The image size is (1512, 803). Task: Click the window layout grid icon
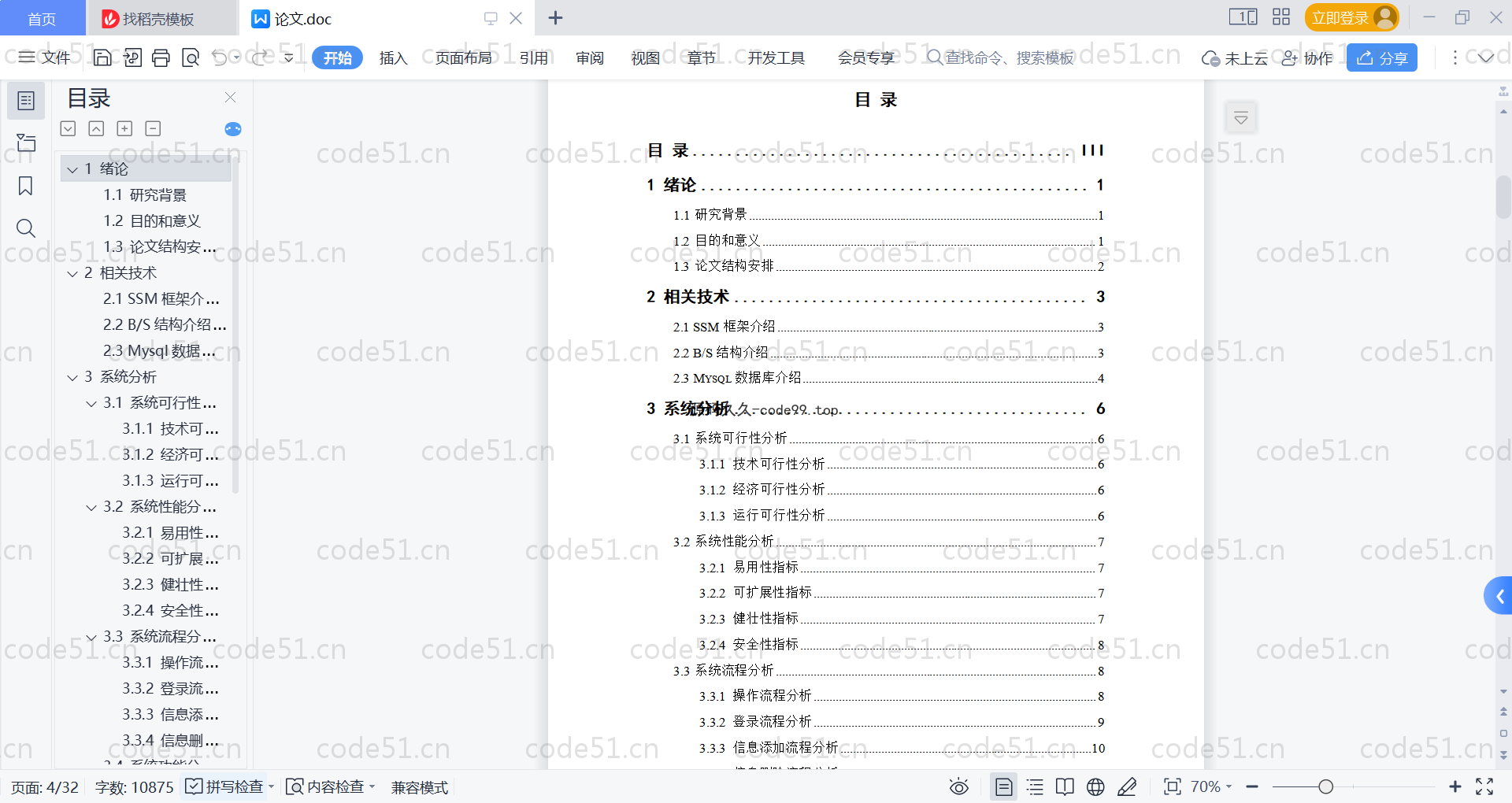1281,17
